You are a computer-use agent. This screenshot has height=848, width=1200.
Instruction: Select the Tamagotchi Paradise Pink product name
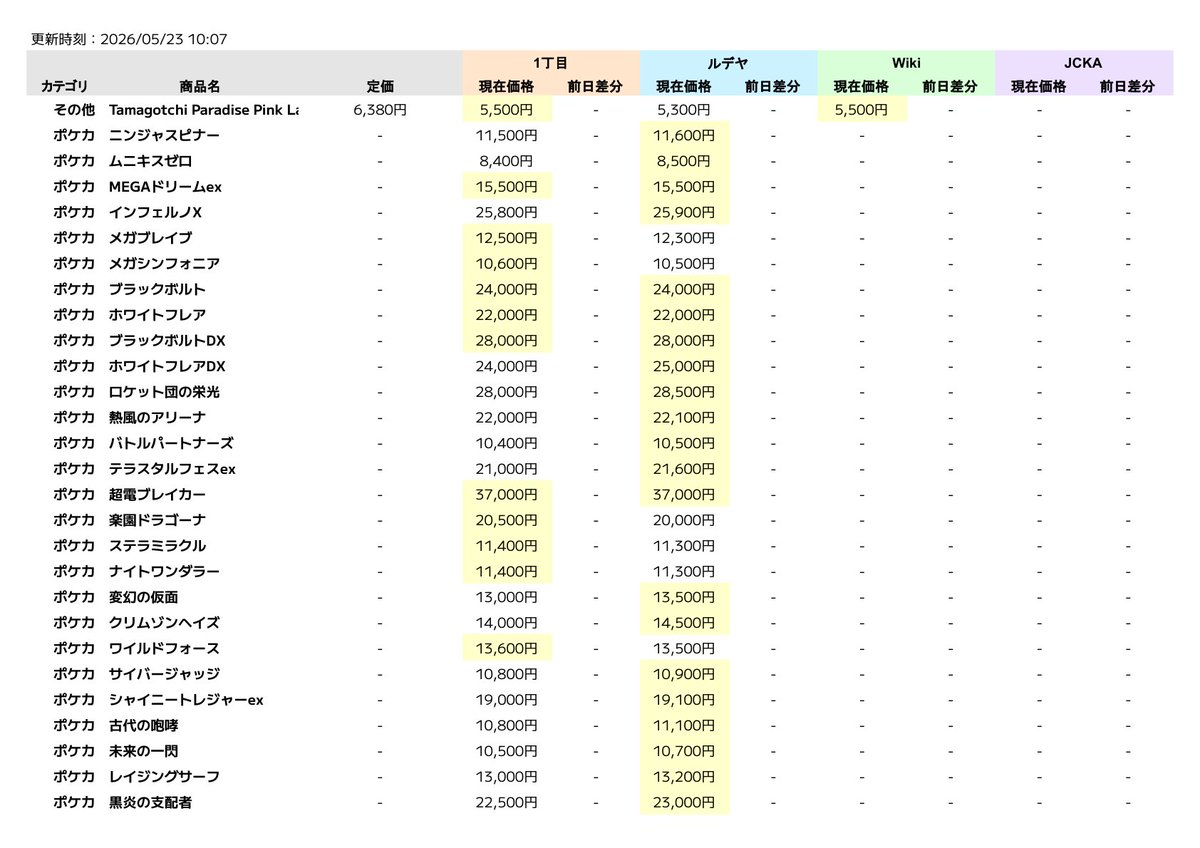203,109
